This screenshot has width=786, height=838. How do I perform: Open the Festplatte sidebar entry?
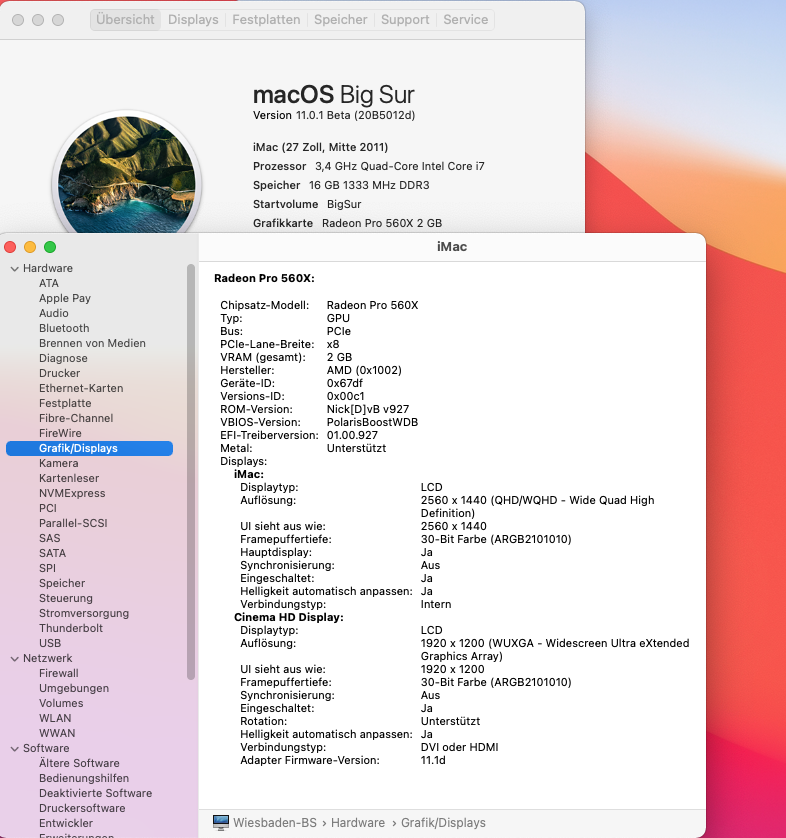coord(65,403)
